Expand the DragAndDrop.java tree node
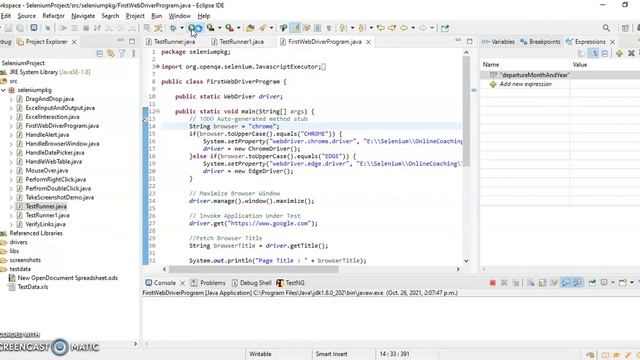The width and height of the screenshot is (640, 360). [x=11, y=99]
